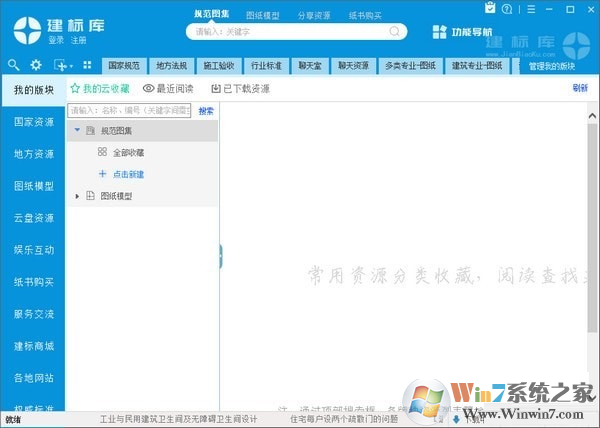Switch to 图纸模型 search tab
This screenshot has width=600, height=428.
pyautogui.click(x=262, y=16)
